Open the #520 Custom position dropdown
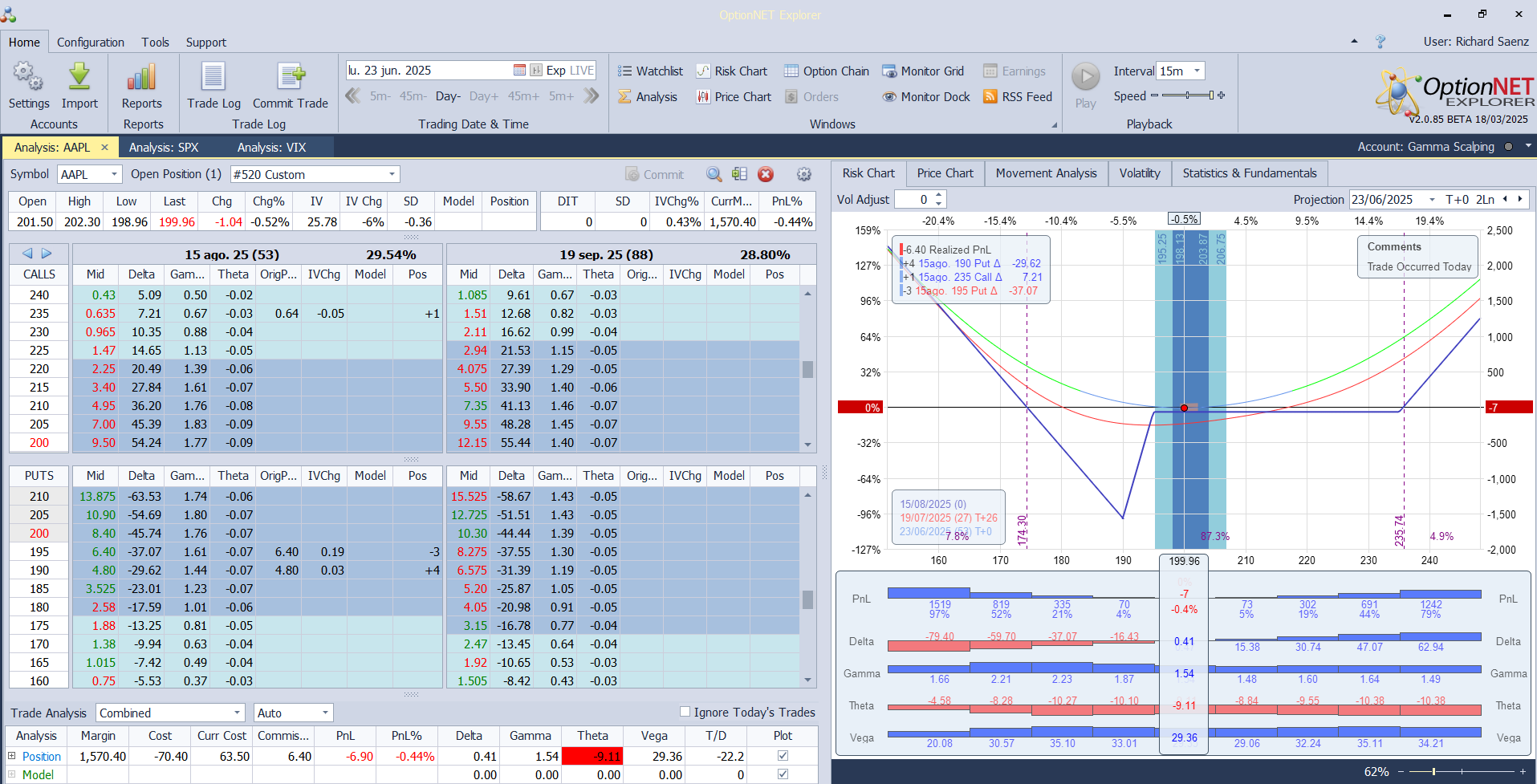Viewport: 1537px width, 784px height. pyautogui.click(x=392, y=174)
